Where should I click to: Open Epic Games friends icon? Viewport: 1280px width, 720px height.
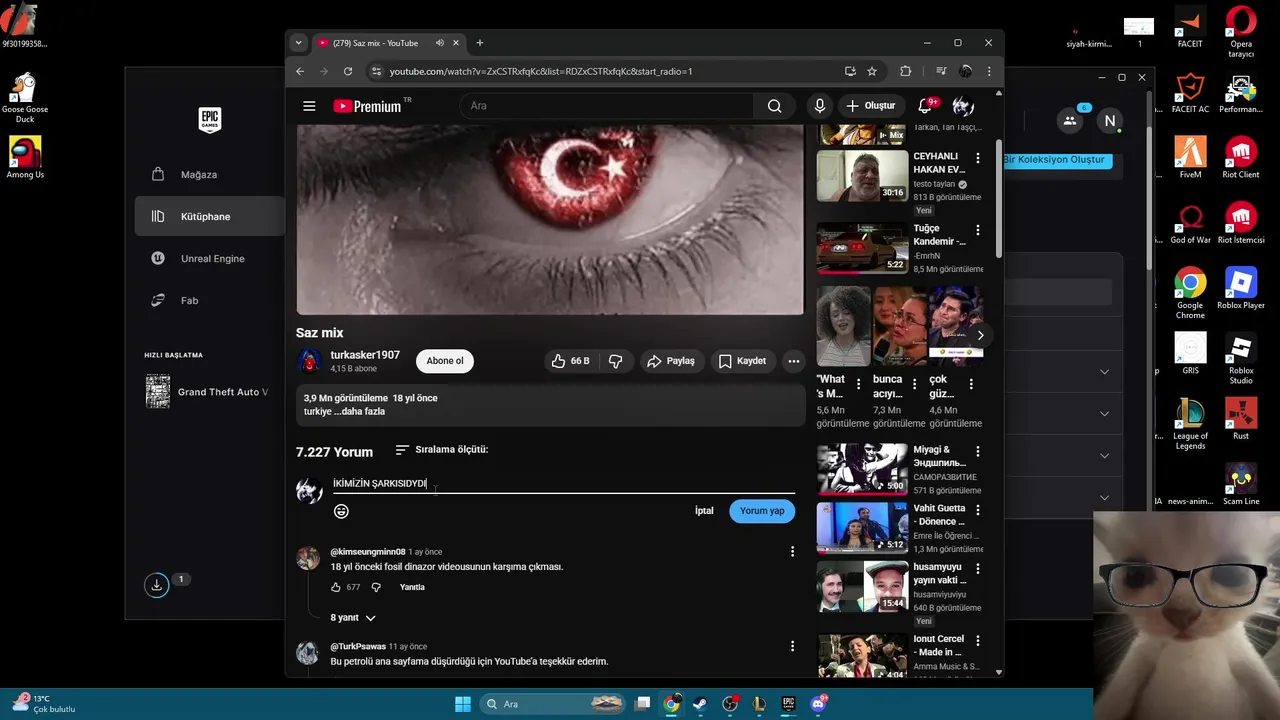[x=1070, y=121]
